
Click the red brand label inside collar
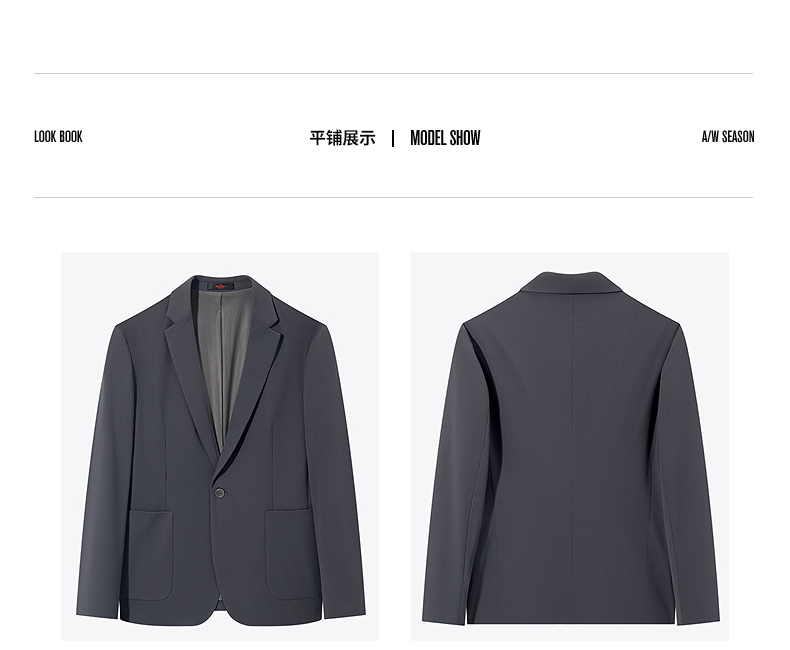tap(222, 286)
